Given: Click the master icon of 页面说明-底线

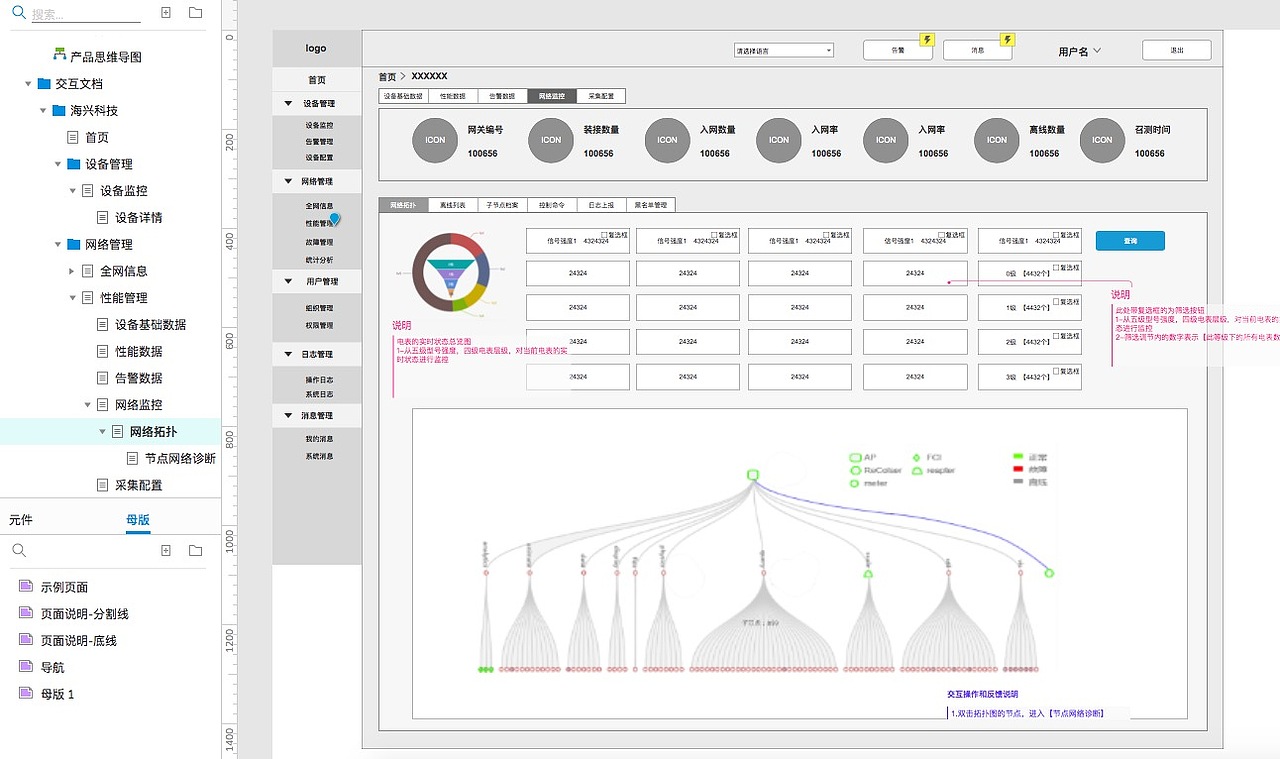Looking at the screenshot, I should pos(26,640).
